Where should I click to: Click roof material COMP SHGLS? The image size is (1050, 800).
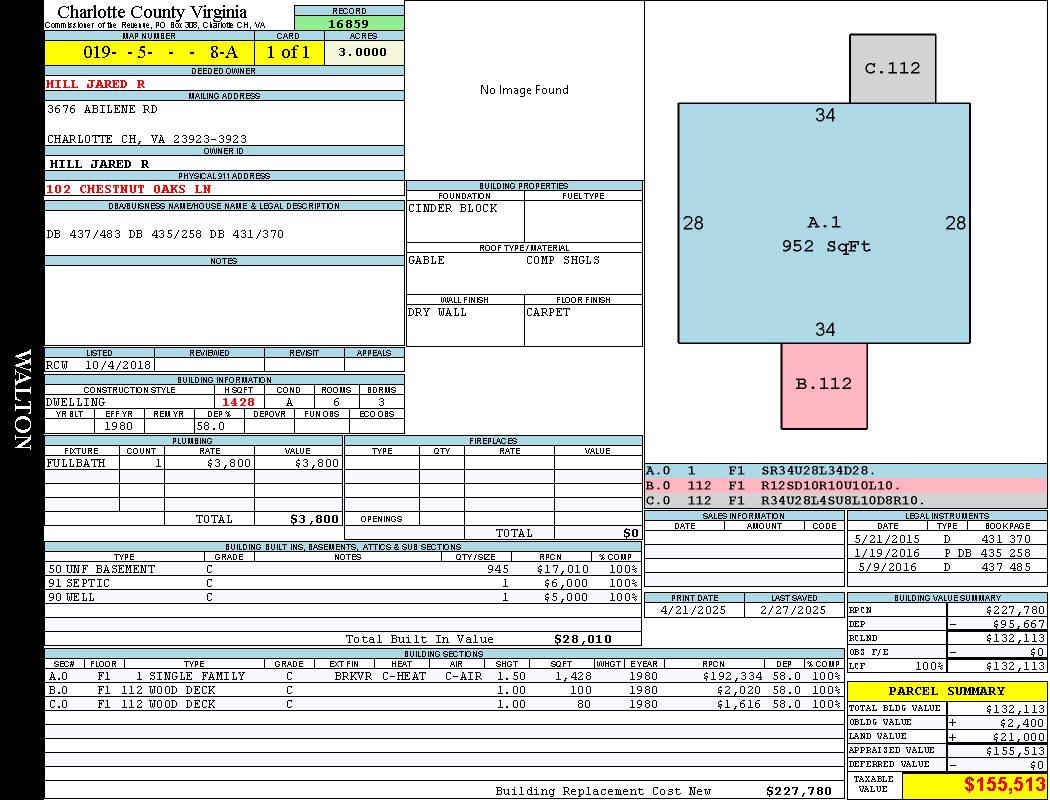coord(563,260)
